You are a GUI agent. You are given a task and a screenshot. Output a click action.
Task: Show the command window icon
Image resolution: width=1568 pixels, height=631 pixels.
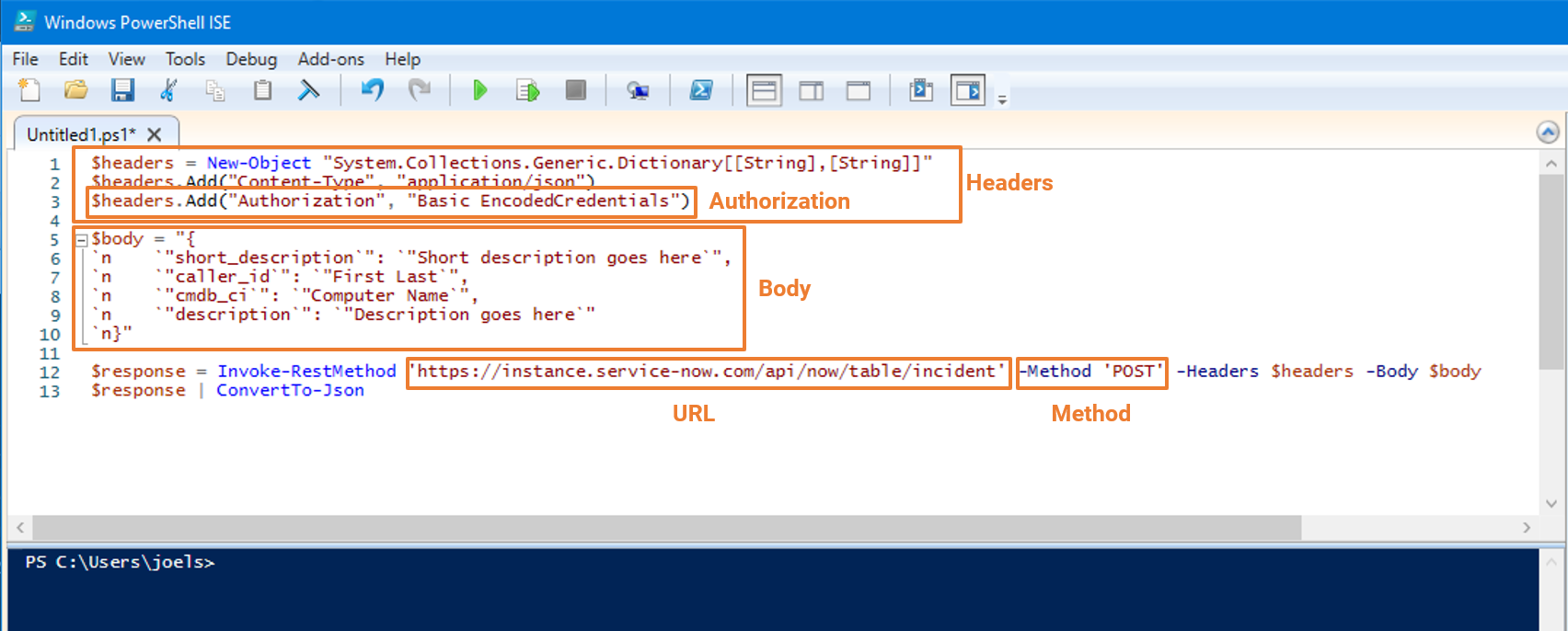[x=920, y=90]
